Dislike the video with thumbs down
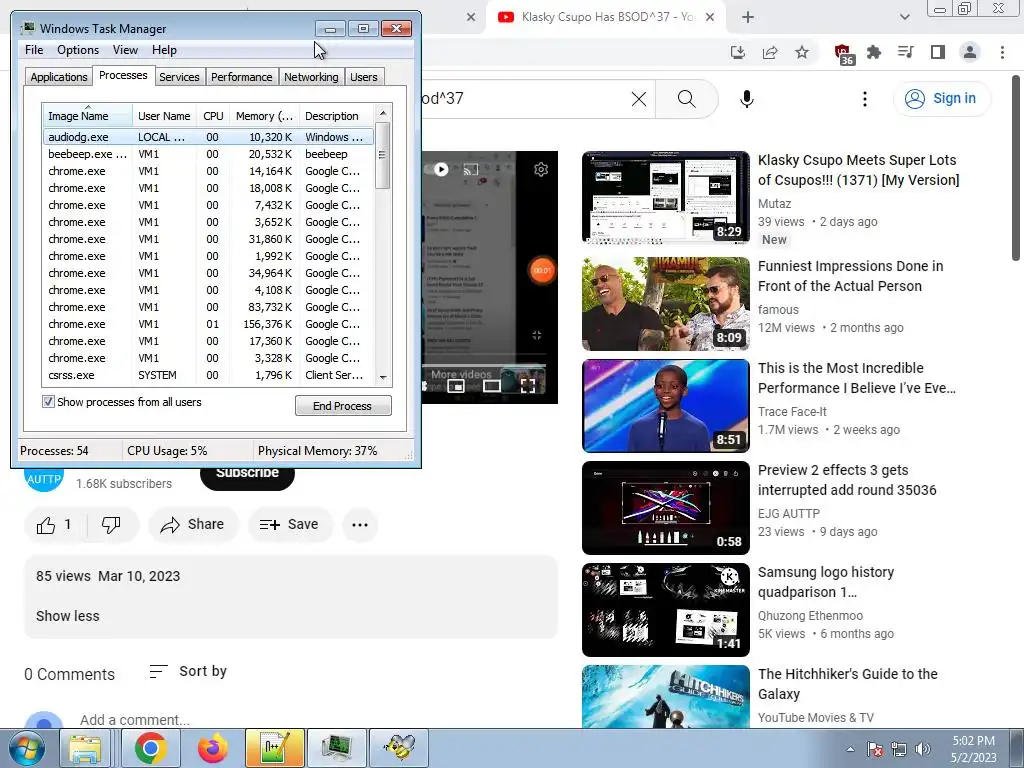Screen dimensions: 1024x768 coord(111,524)
